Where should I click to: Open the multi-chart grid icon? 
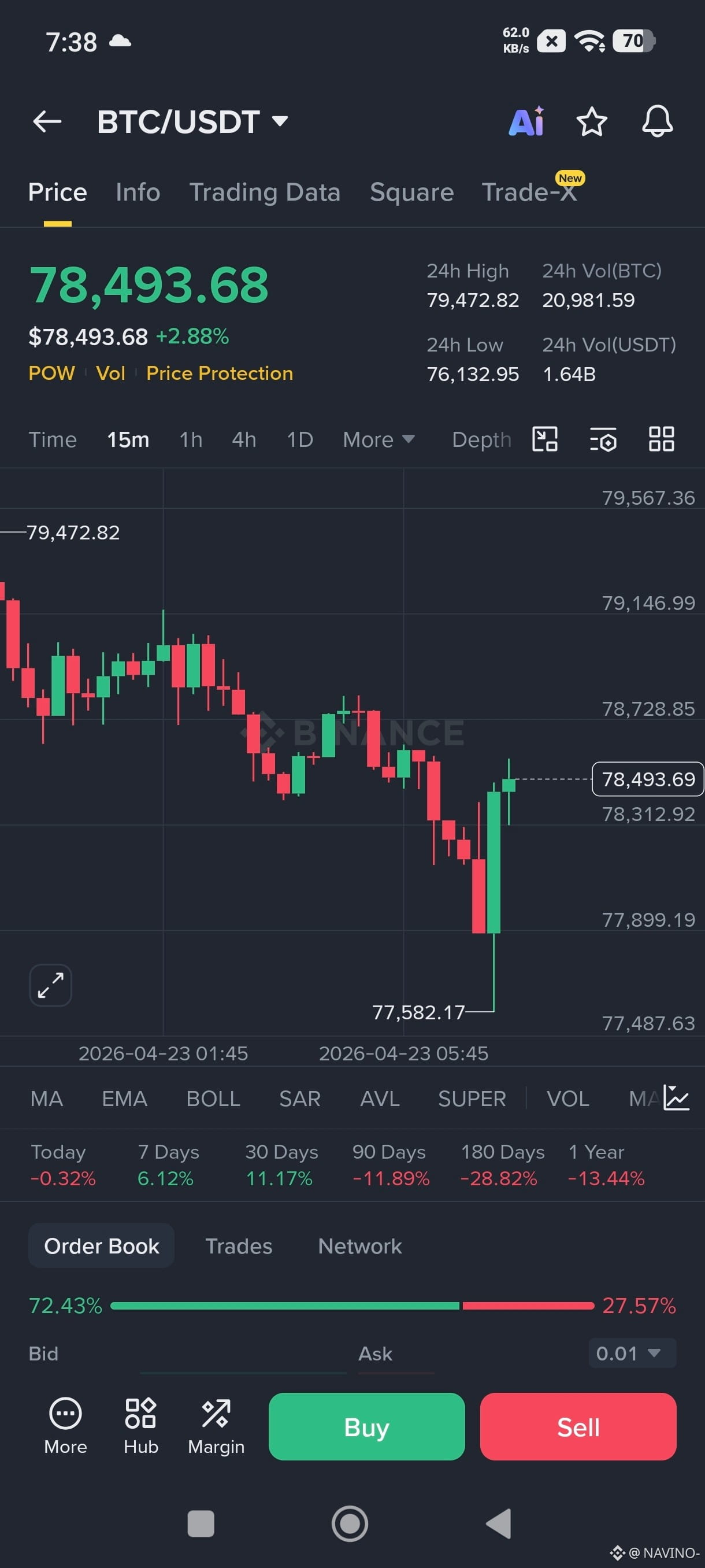[661, 439]
